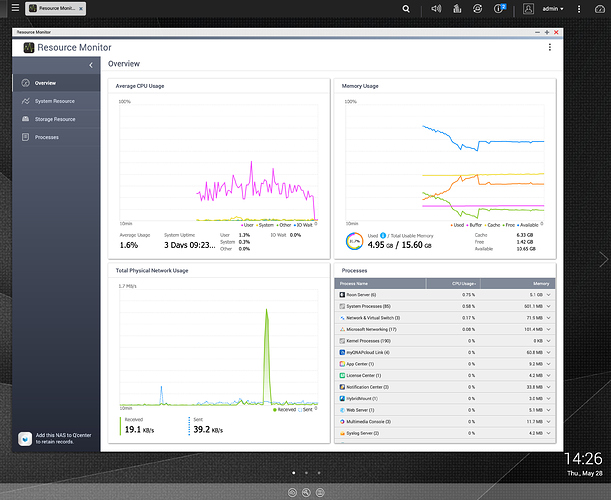Click the 3 Days system uptime value

189,245
